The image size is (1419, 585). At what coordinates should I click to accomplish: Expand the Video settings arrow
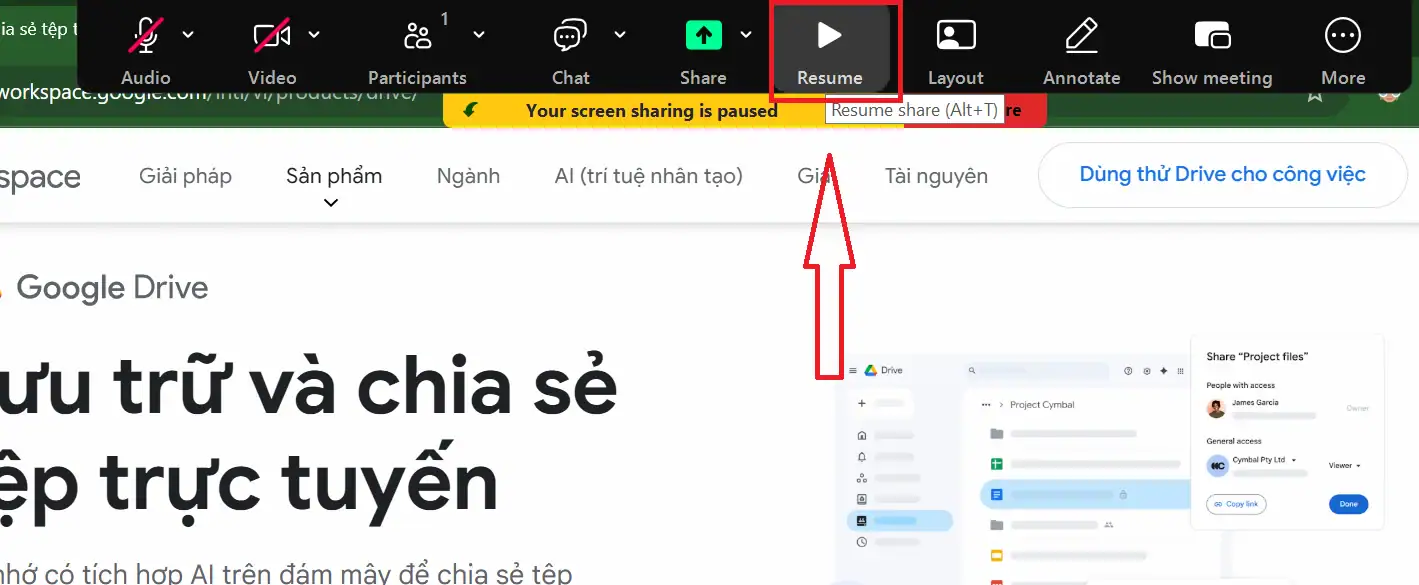(314, 35)
